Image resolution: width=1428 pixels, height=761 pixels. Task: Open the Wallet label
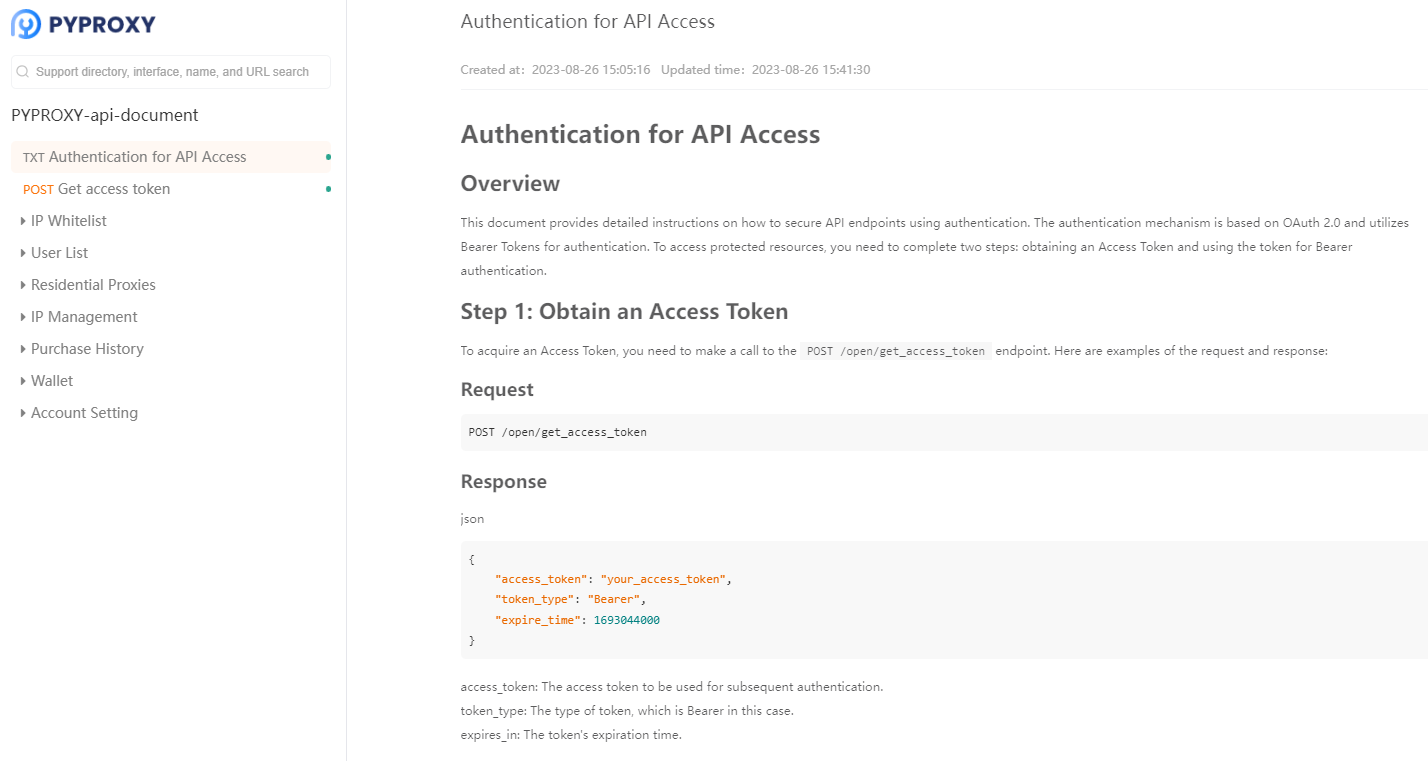click(x=52, y=381)
